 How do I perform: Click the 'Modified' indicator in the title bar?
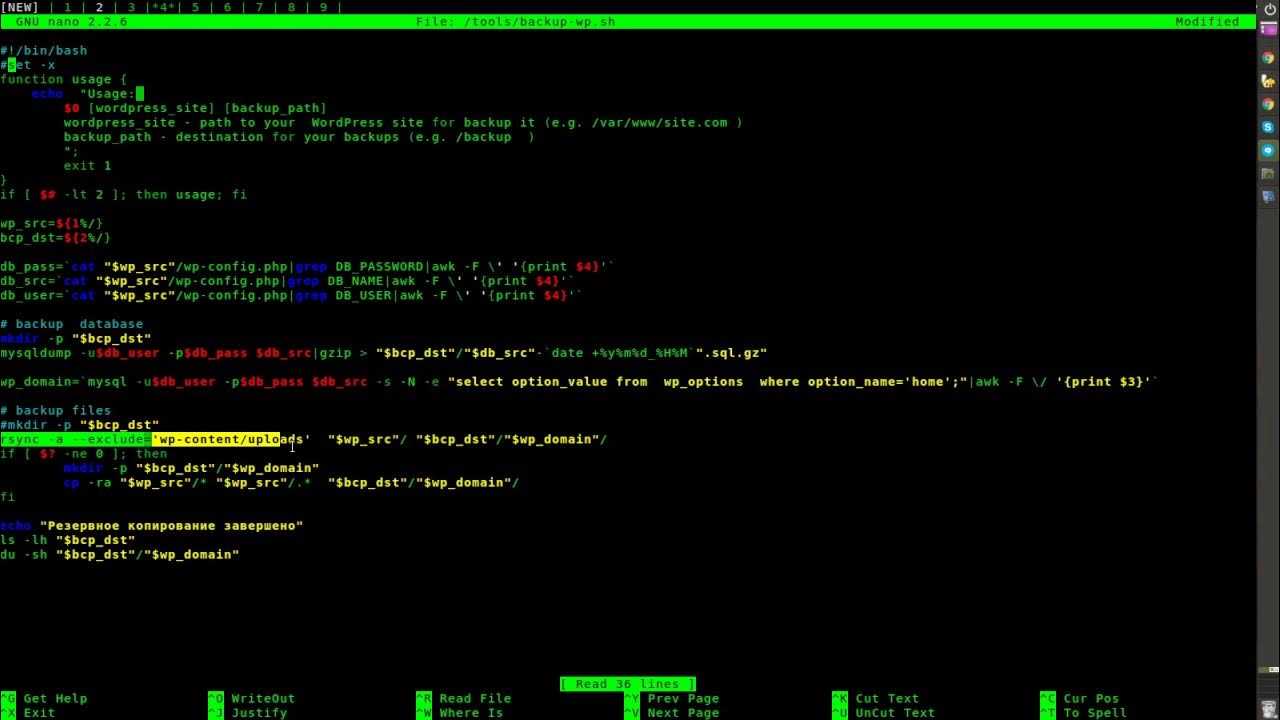[1207, 22]
